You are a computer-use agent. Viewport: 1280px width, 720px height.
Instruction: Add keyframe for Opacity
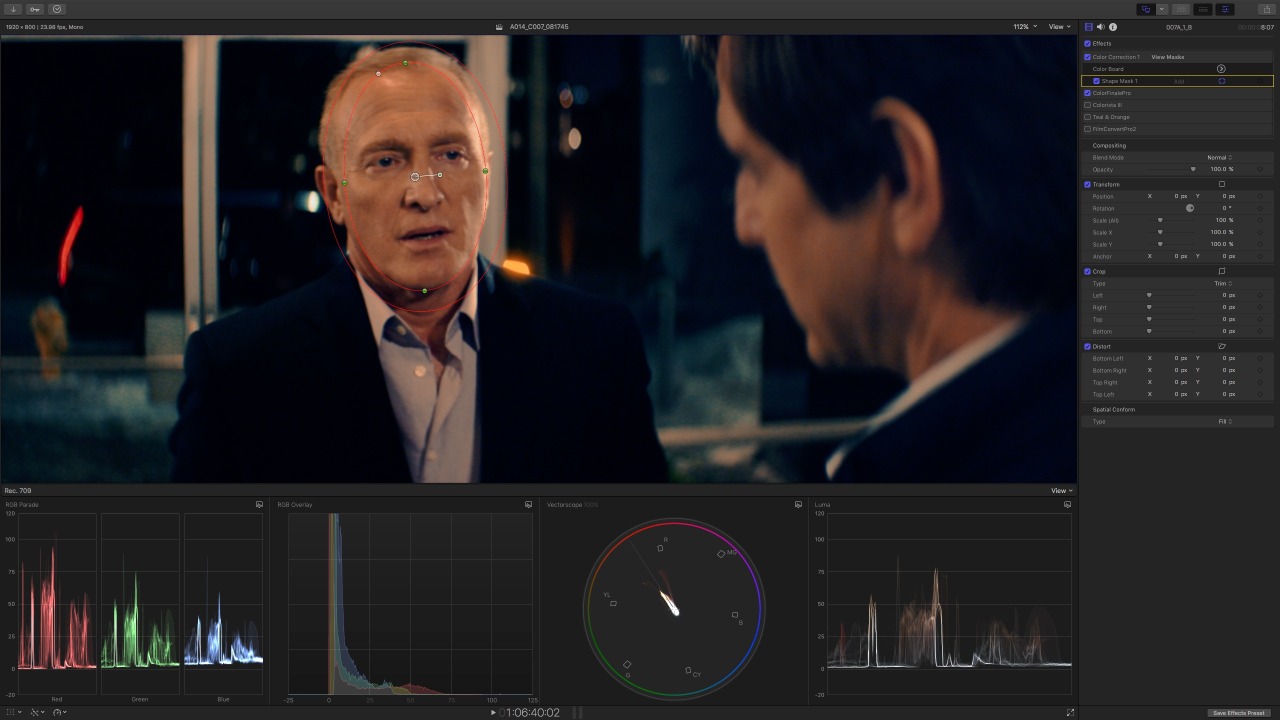coord(1260,169)
